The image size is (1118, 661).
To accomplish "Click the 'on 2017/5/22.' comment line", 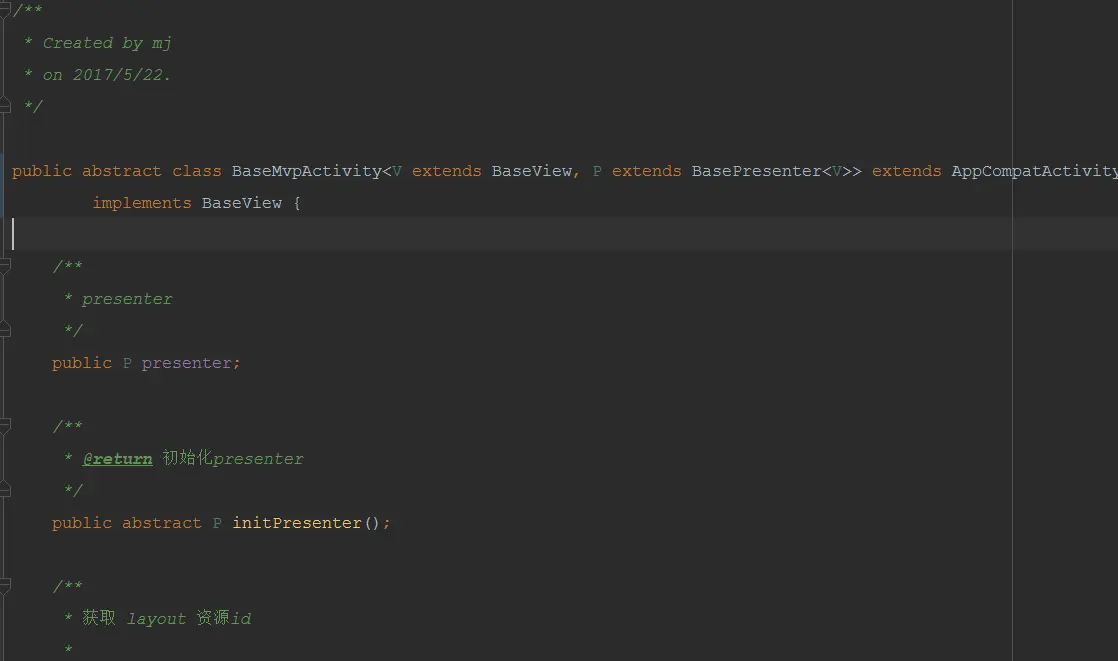I will (x=107, y=75).
